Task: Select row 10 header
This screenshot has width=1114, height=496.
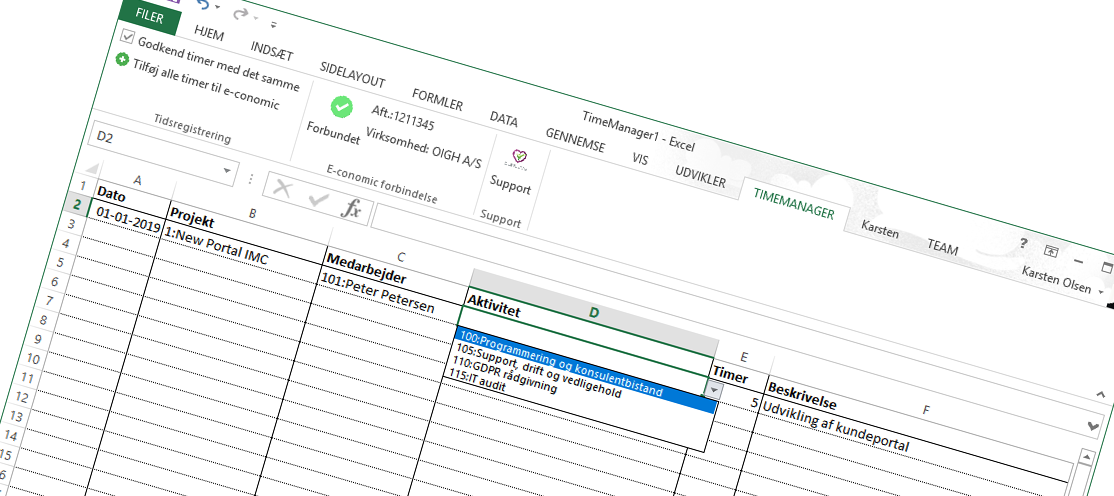Action: click(35, 359)
